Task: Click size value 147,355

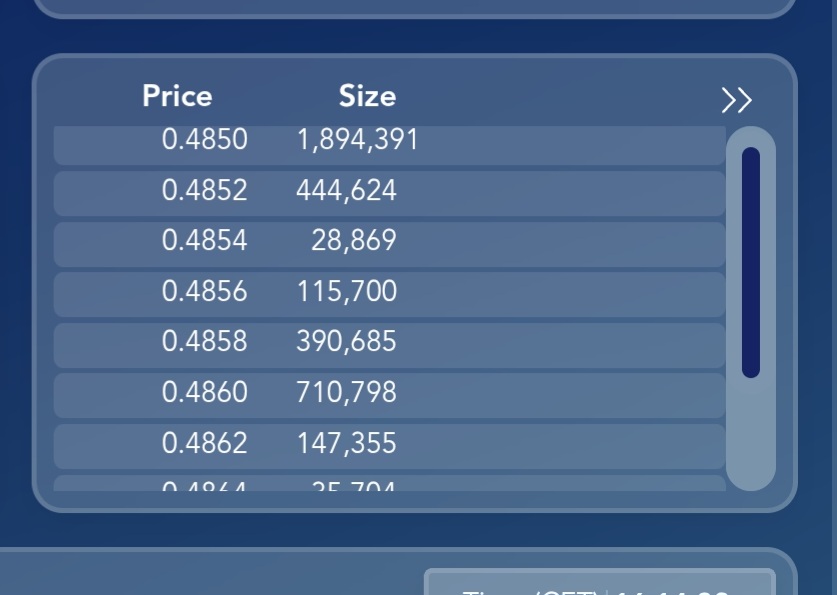Action: tap(346, 443)
